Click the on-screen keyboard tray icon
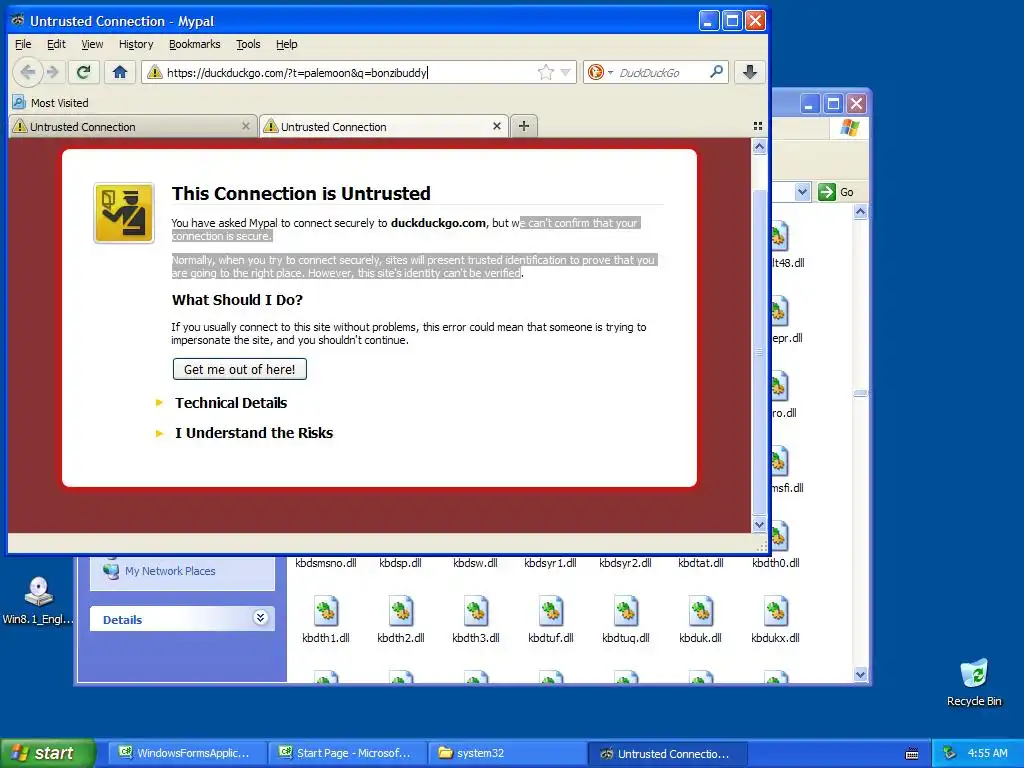 pos(912,754)
